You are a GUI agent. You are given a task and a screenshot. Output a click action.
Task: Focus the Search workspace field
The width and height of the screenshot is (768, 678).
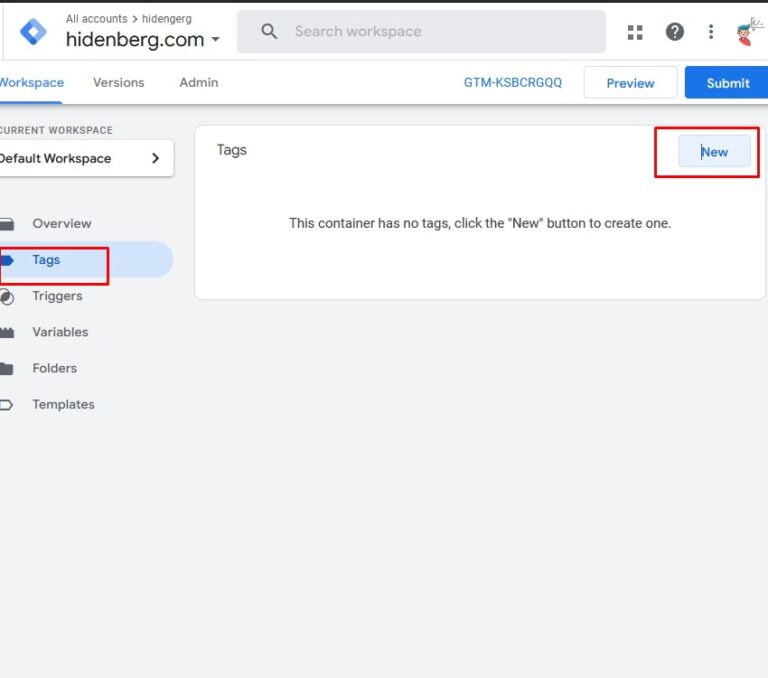click(x=440, y=32)
